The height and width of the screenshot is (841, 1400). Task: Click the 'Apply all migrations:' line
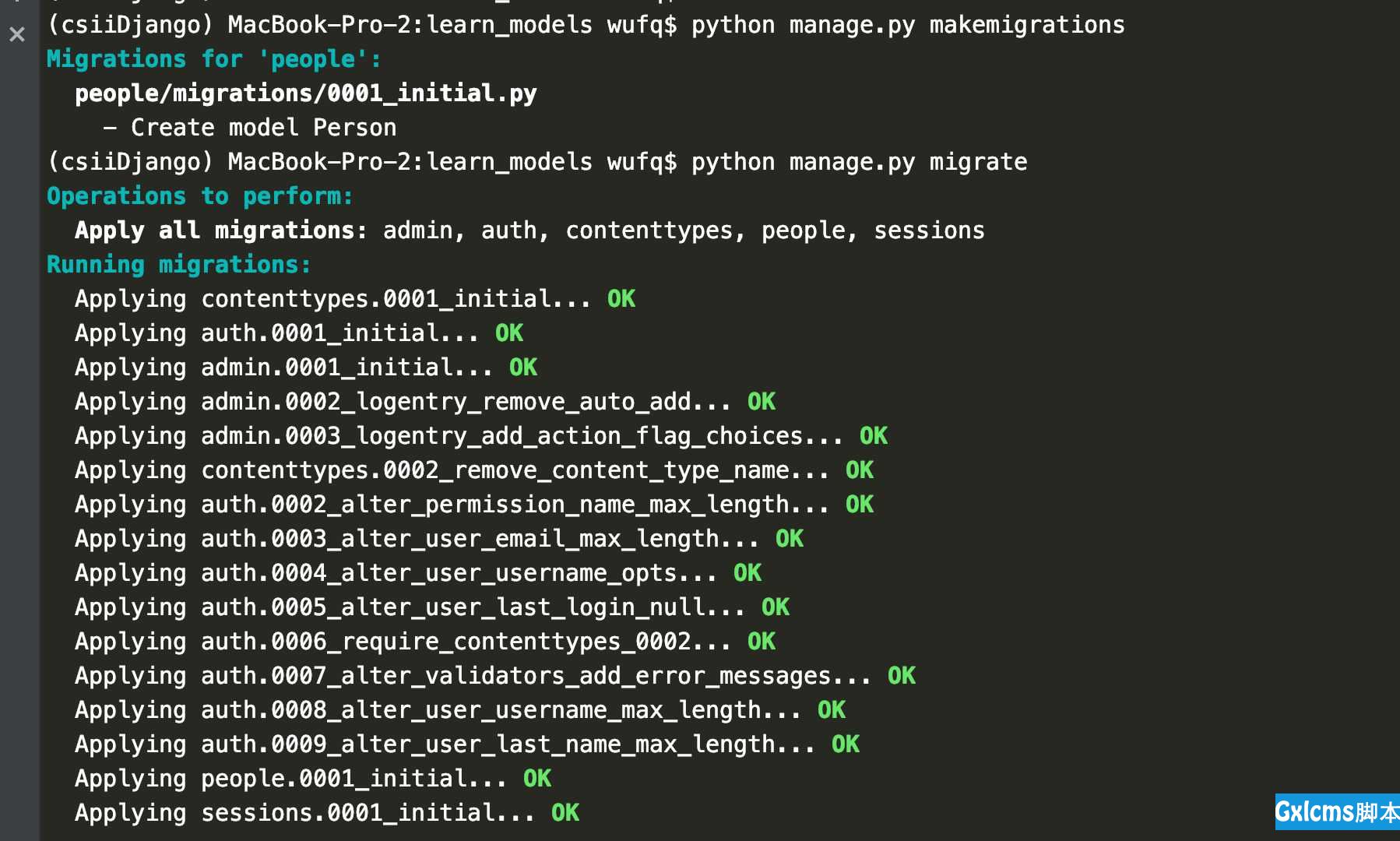pos(529,230)
